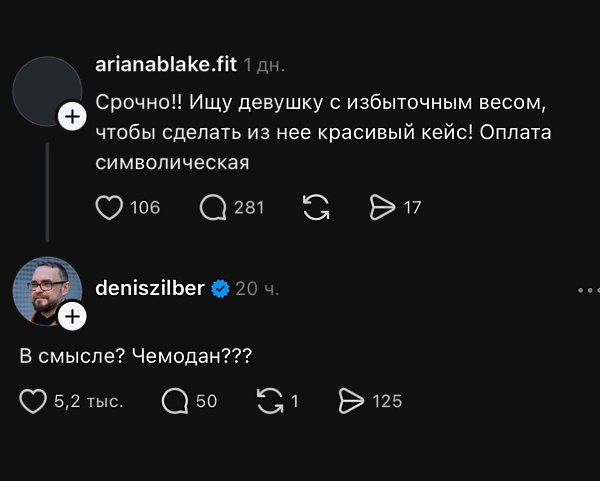
Task: Click the 281 replies count
Action: point(249,208)
